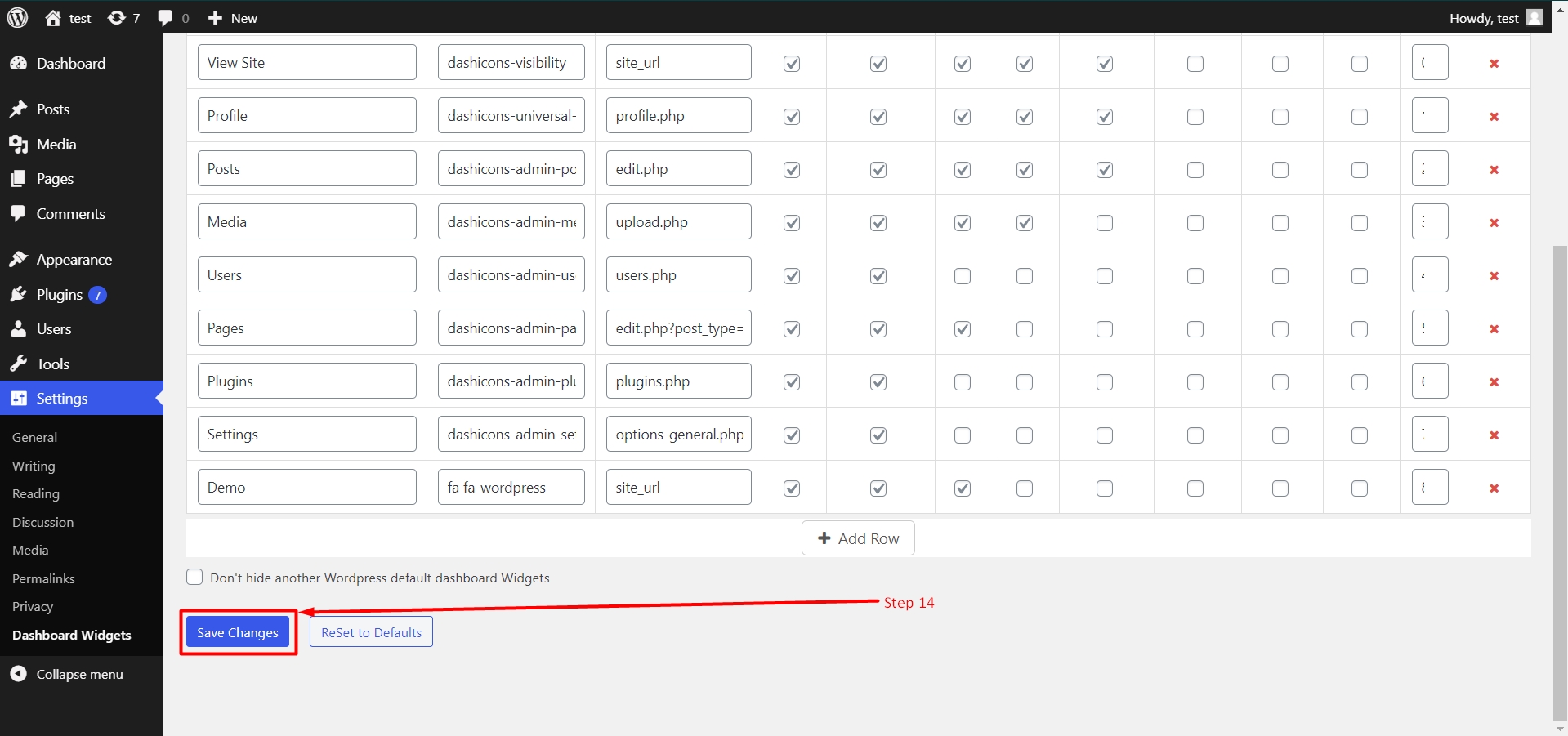Click the Users person icon in sidebar
Image resolution: width=1568 pixels, height=736 pixels.
click(x=18, y=328)
